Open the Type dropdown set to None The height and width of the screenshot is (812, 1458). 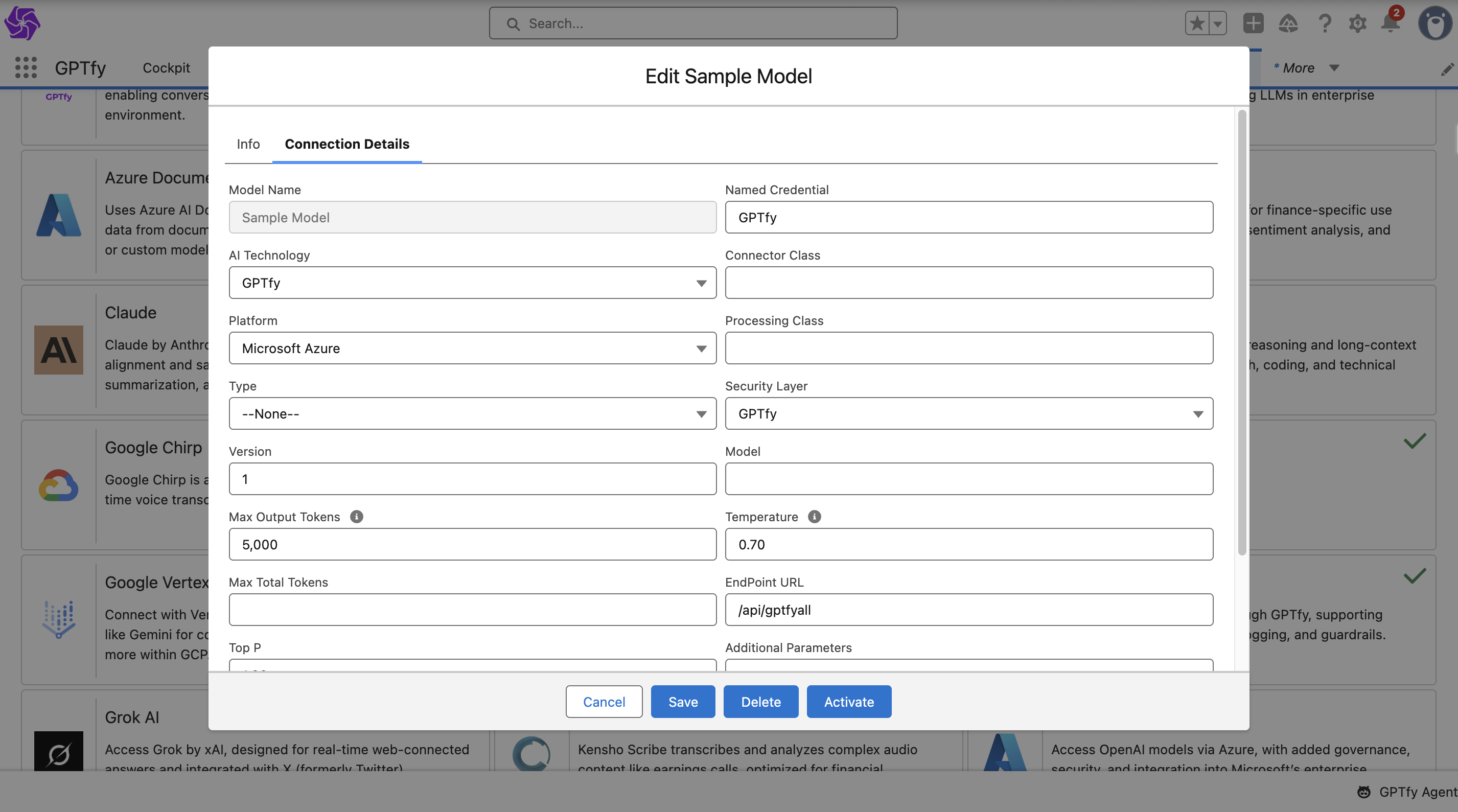click(472, 413)
